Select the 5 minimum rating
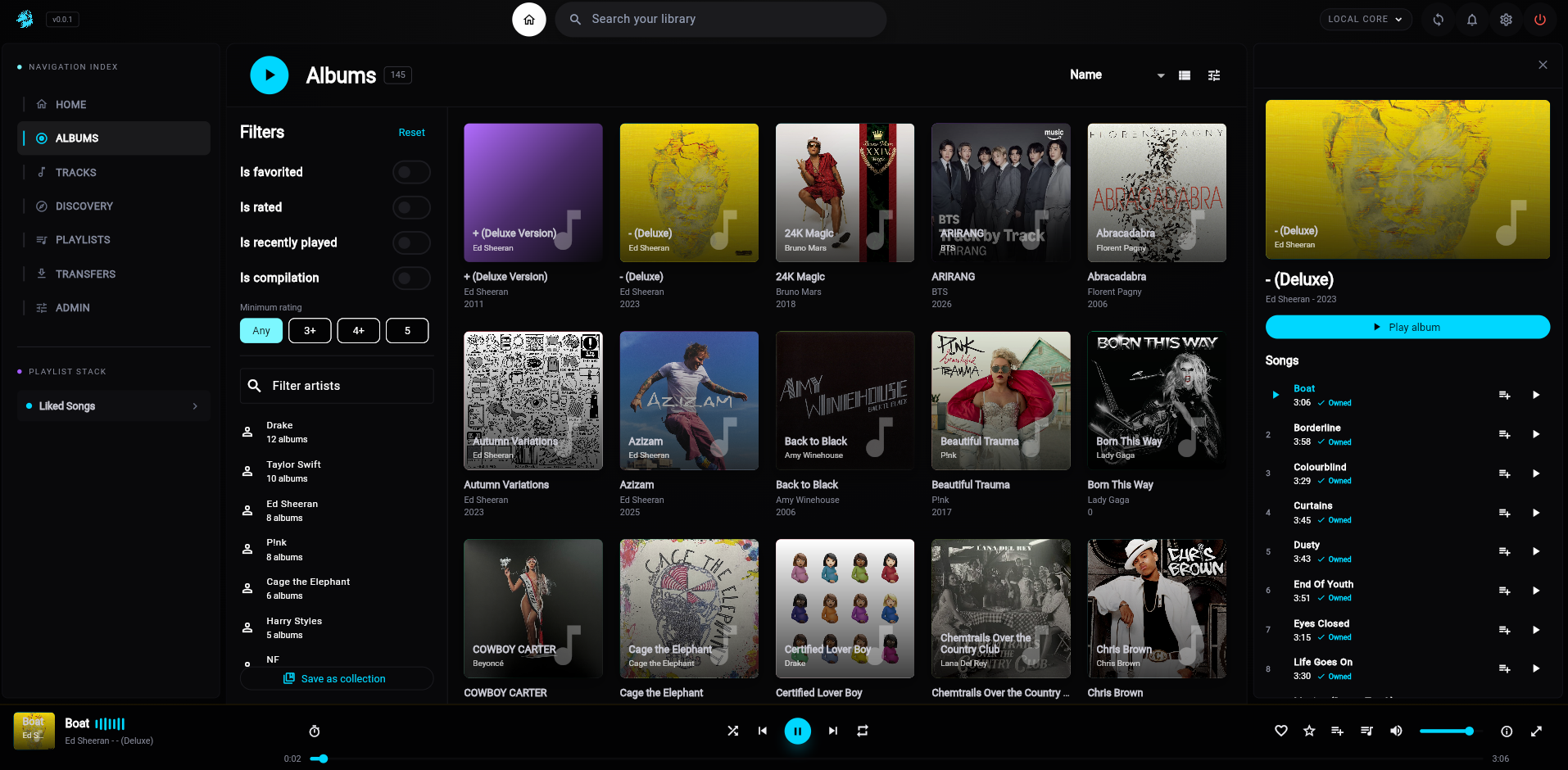 pyautogui.click(x=407, y=331)
